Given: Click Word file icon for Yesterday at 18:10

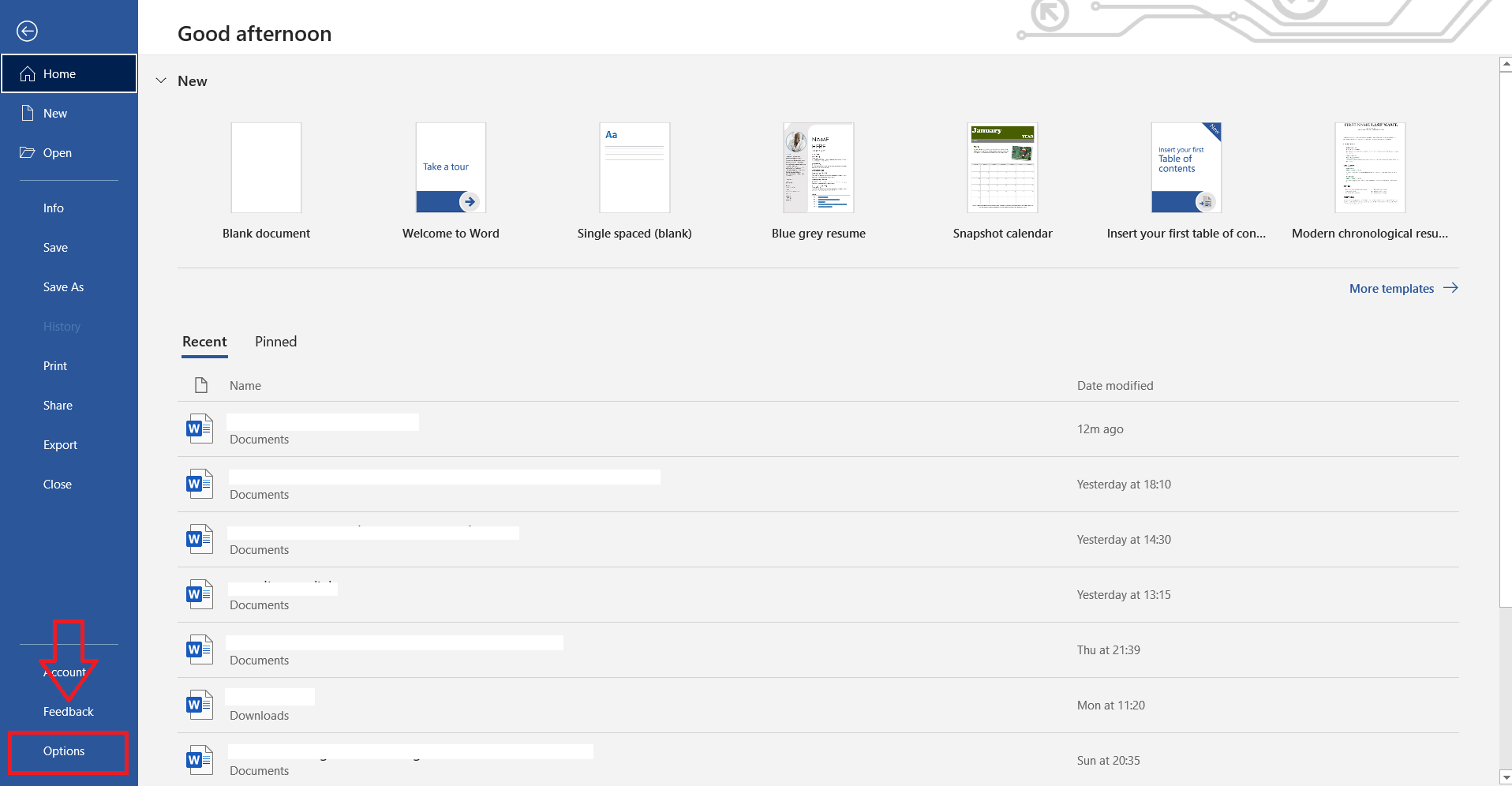Looking at the screenshot, I should pos(200,484).
